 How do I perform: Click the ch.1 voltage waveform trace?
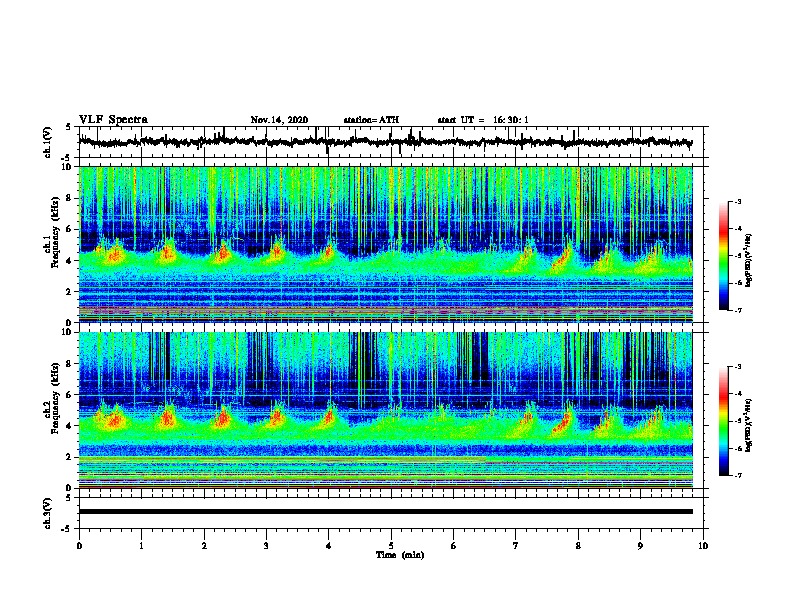tap(385, 142)
